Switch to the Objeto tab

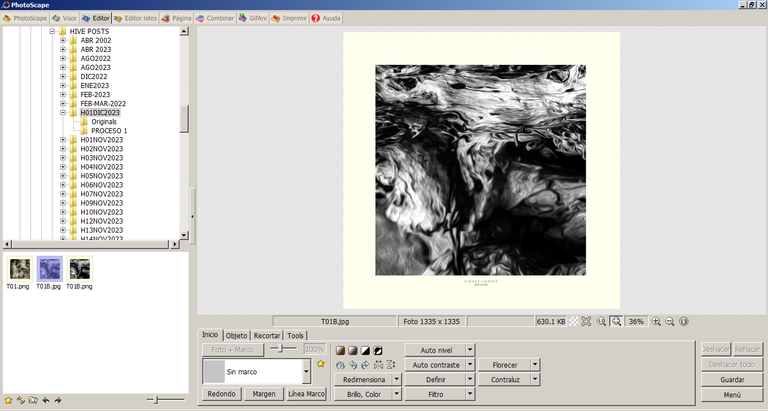[x=237, y=336]
